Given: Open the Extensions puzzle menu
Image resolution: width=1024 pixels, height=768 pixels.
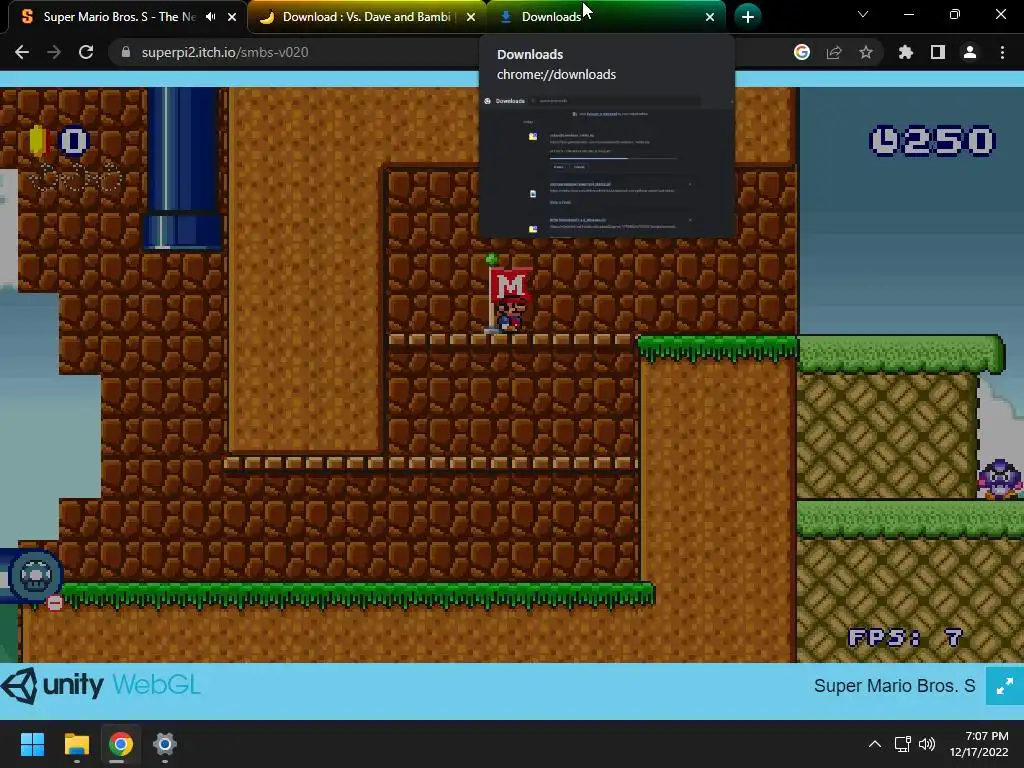Looking at the screenshot, I should point(905,52).
